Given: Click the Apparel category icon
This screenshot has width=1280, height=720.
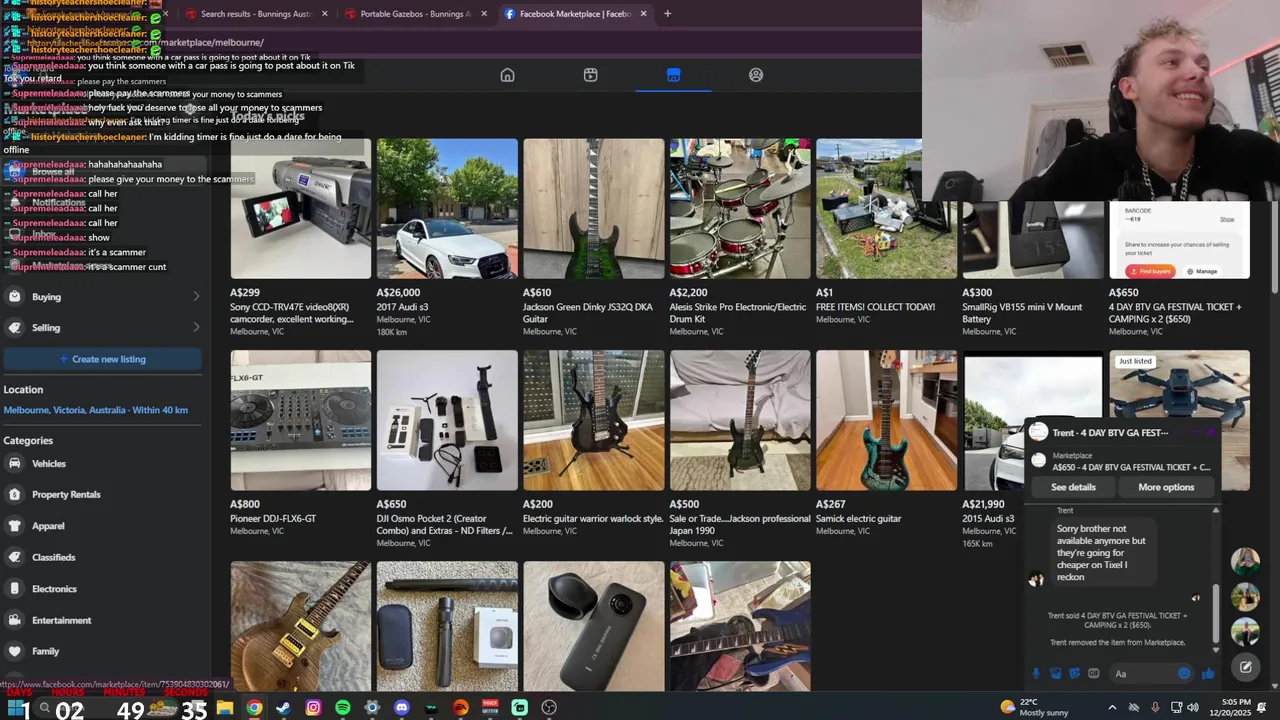Looking at the screenshot, I should pyautogui.click(x=14, y=525).
